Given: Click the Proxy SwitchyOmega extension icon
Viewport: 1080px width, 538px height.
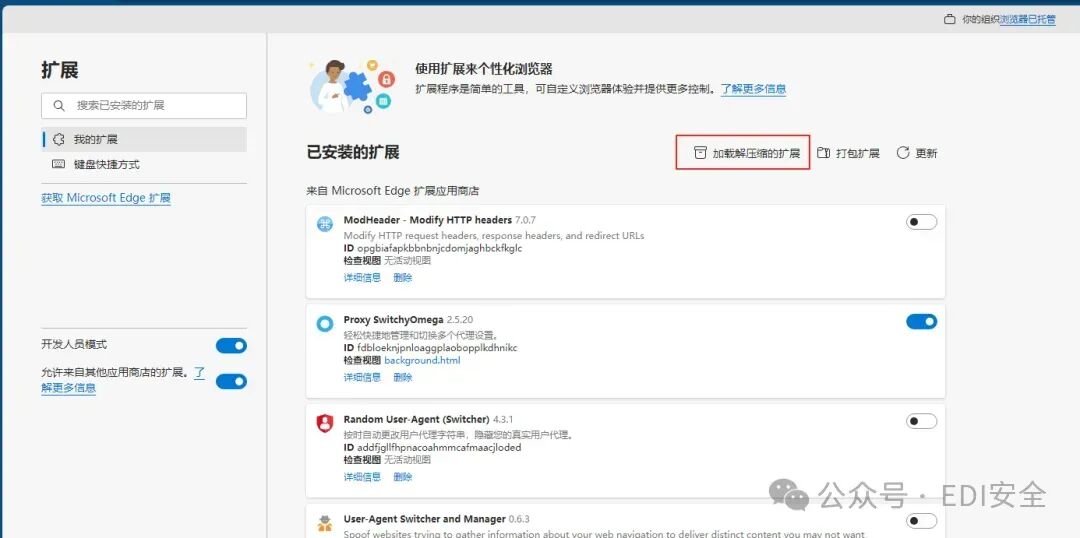Looking at the screenshot, I should click(x=324, y=324).
